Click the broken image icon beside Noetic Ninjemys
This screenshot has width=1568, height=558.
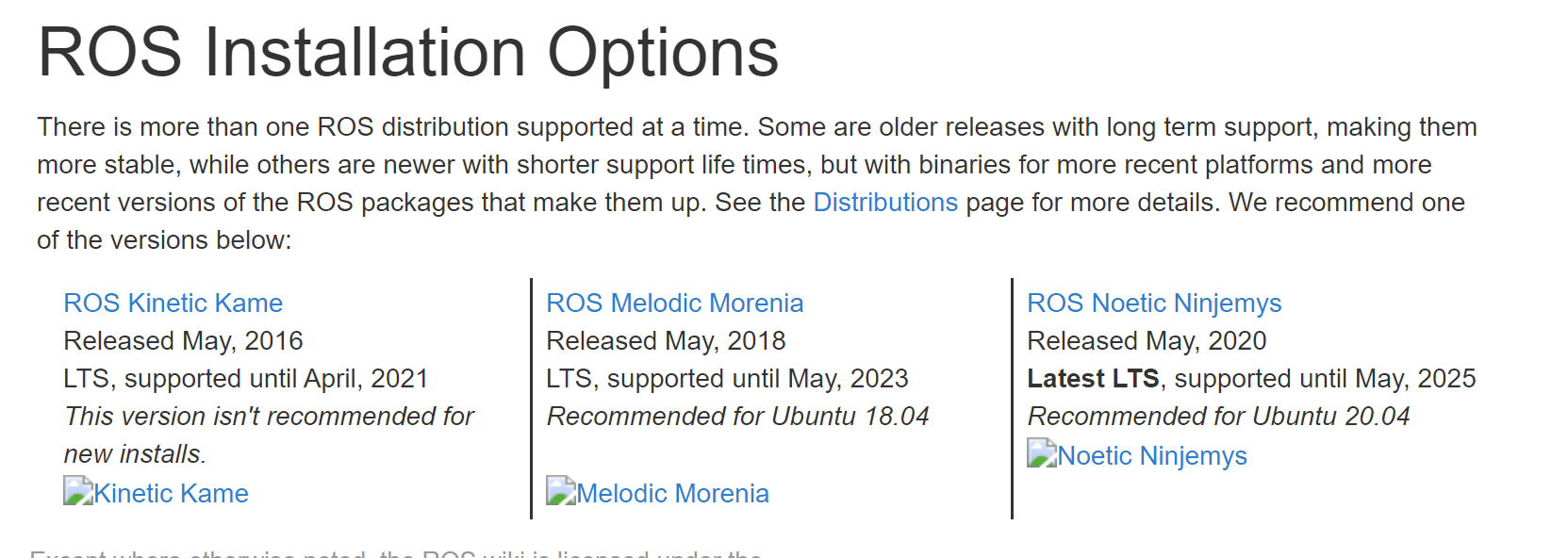tap(1042, 452)
